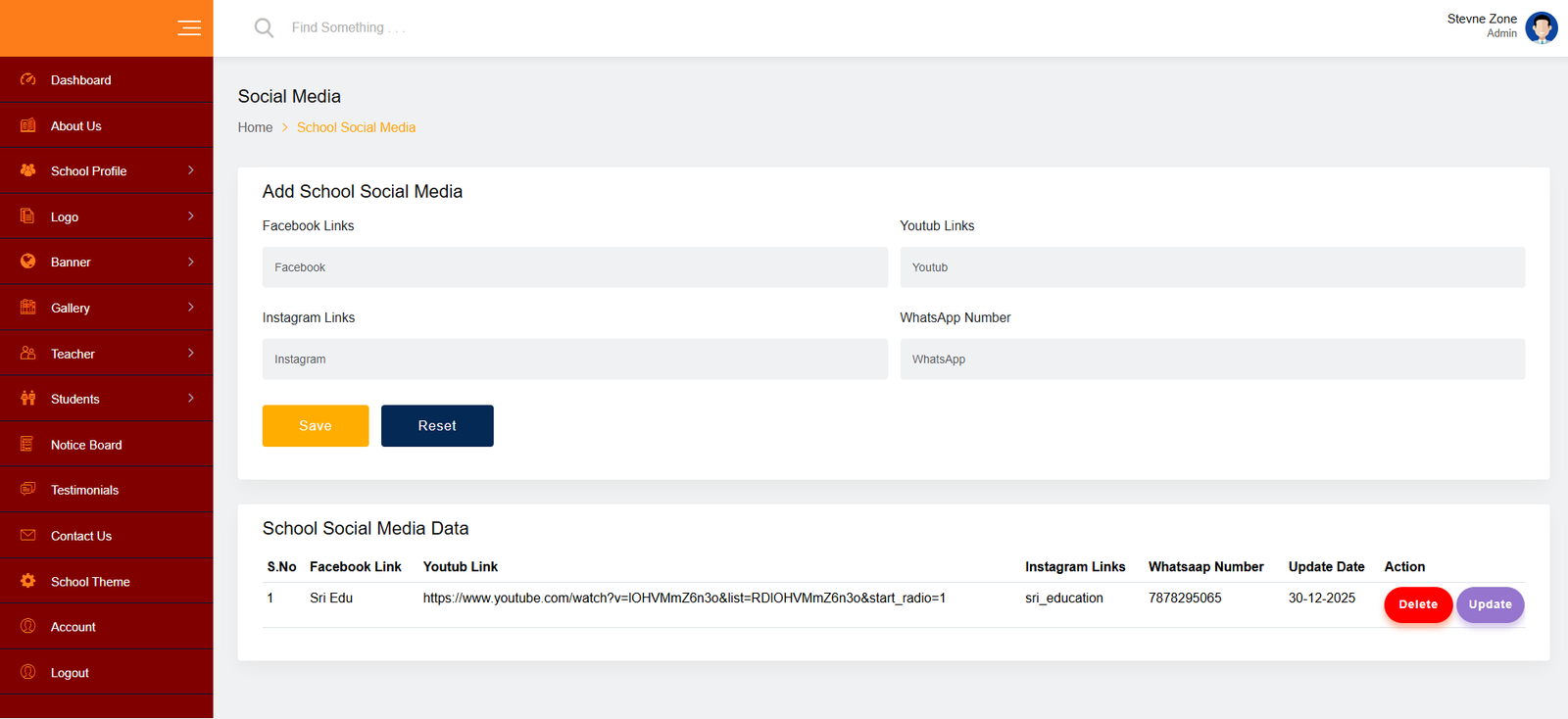1568x719 pixels.
Task: Go to About Us page
Action: [x=106, y=125]
